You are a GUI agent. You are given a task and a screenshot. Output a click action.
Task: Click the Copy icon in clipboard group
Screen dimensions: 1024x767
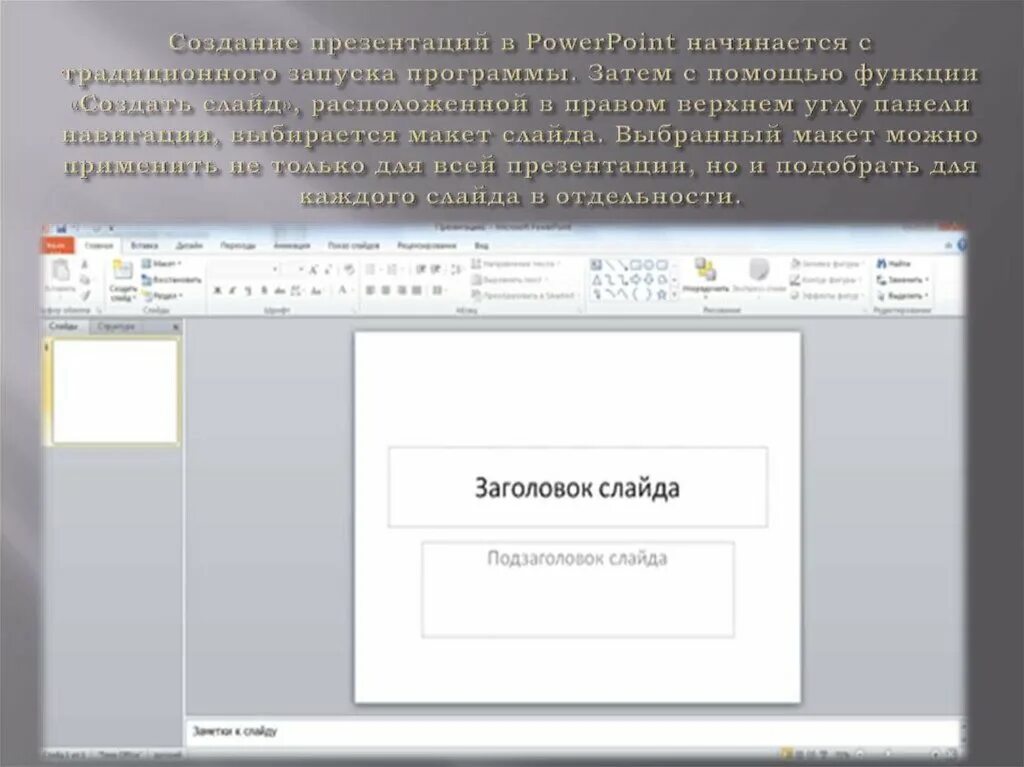[85, 280]
